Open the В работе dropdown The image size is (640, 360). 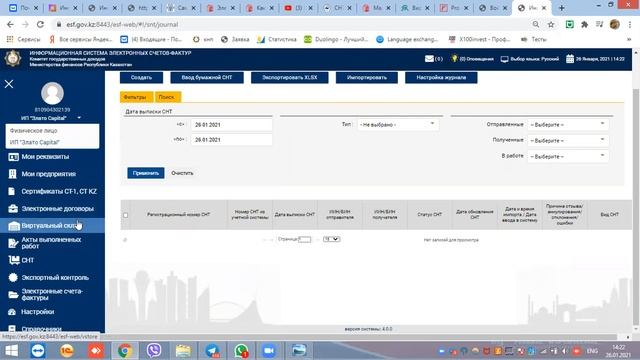(x=568, y=156)
